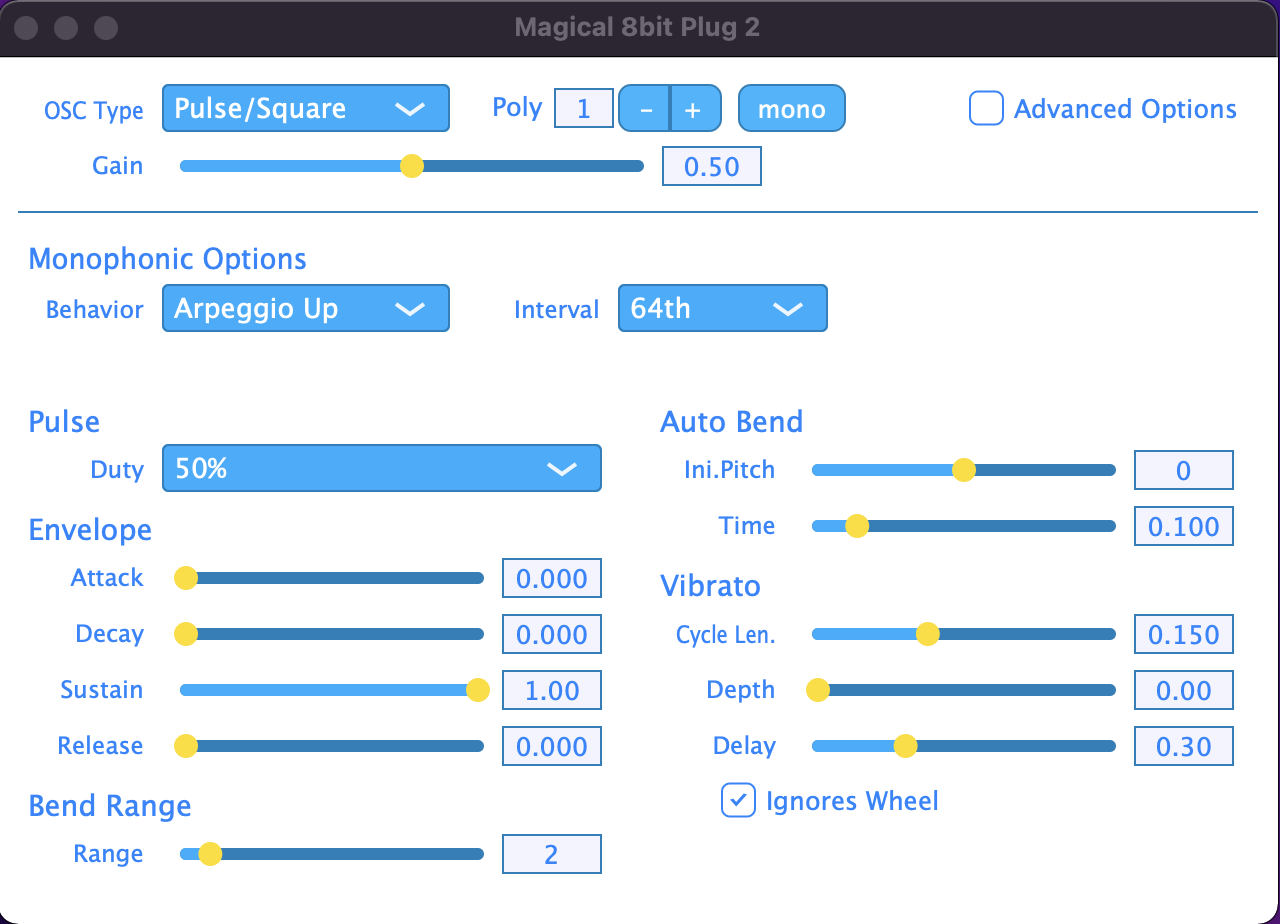Enable the Advanced Options checkbox
This screenshot has height=924, width=1280.
(x=986, y=109)
